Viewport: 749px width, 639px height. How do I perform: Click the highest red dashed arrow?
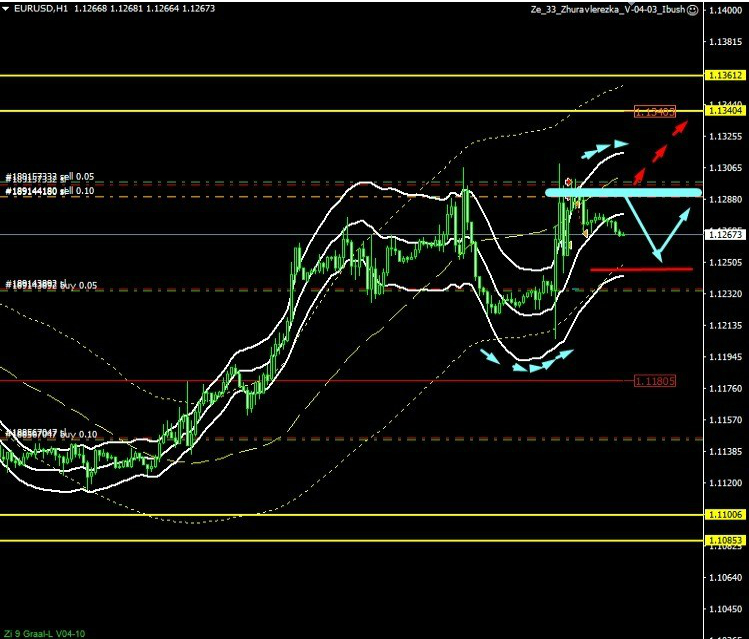click(679, 128)
